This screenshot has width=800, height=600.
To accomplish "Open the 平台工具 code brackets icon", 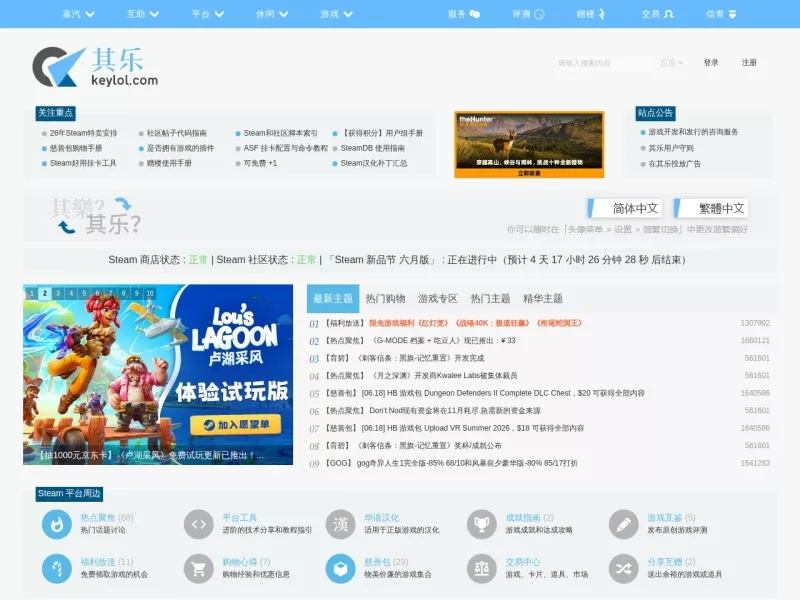I will [x=198, y=524].
